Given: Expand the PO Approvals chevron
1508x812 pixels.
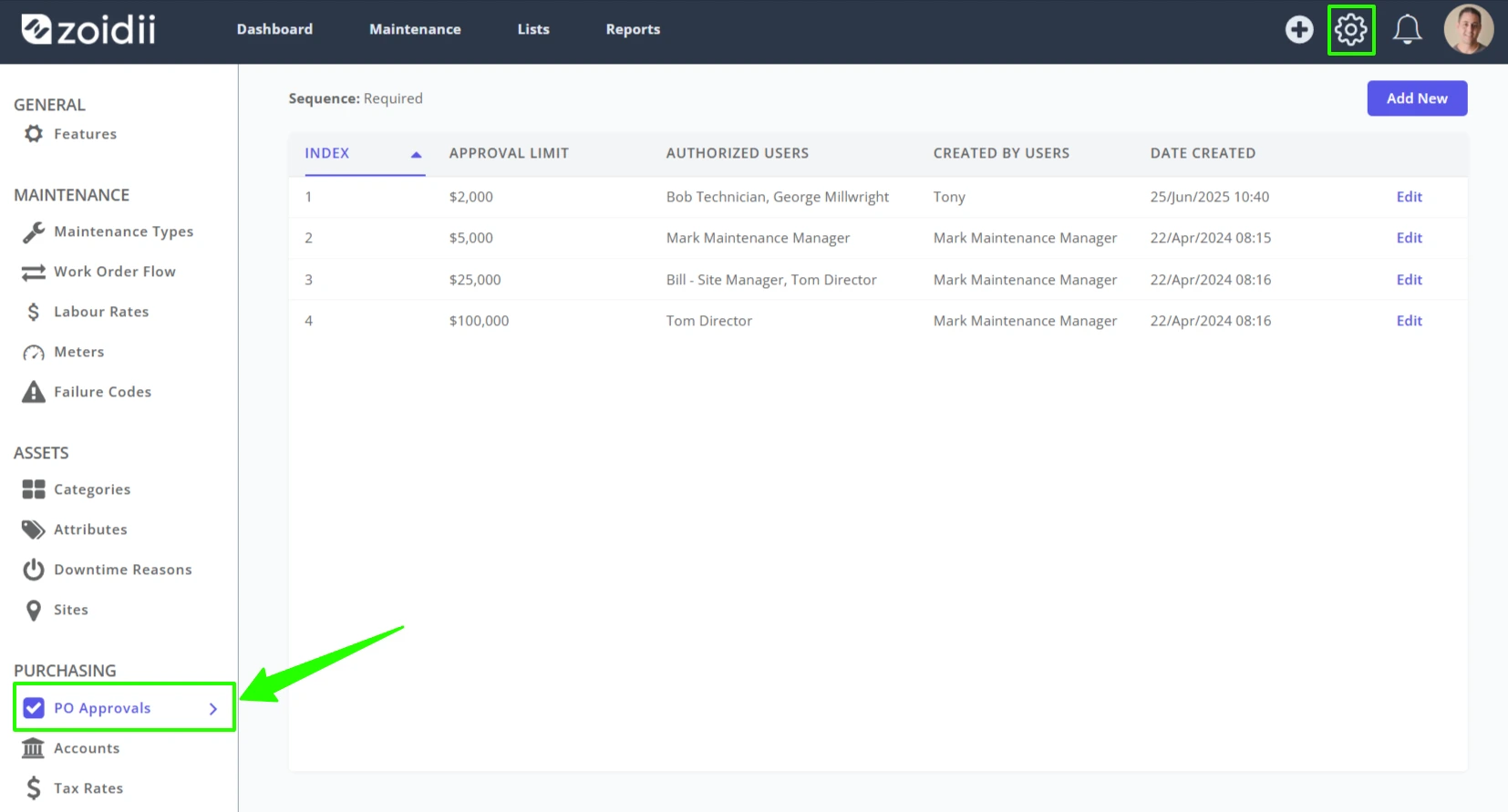Looking at the screenshot, I should click(x=213, y=708).
